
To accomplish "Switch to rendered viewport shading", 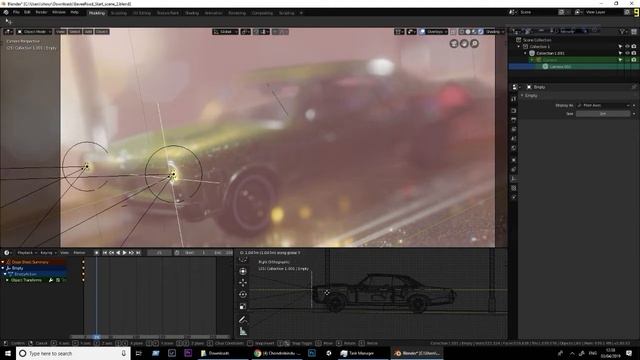I will tap(480, 31).
